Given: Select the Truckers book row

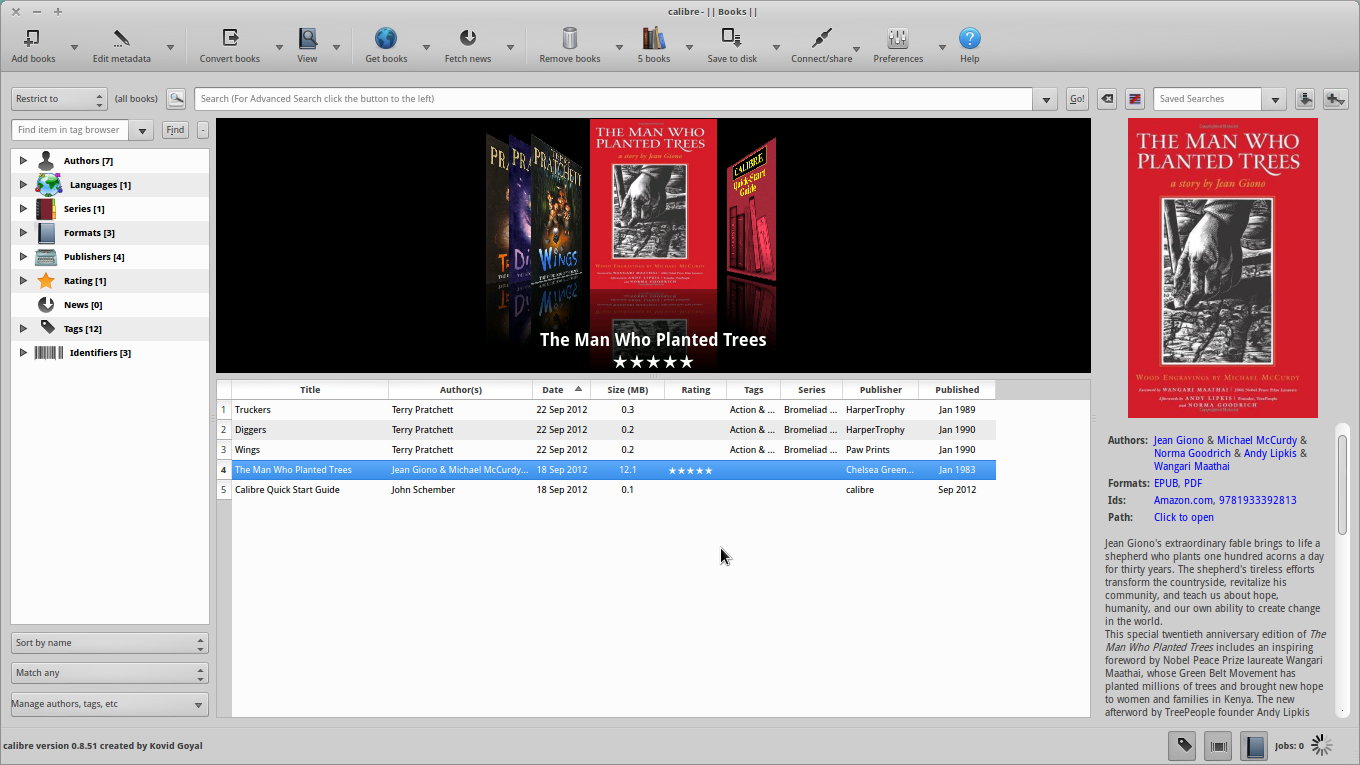Looking at the screenshot, I should click(x=613, y=410).
